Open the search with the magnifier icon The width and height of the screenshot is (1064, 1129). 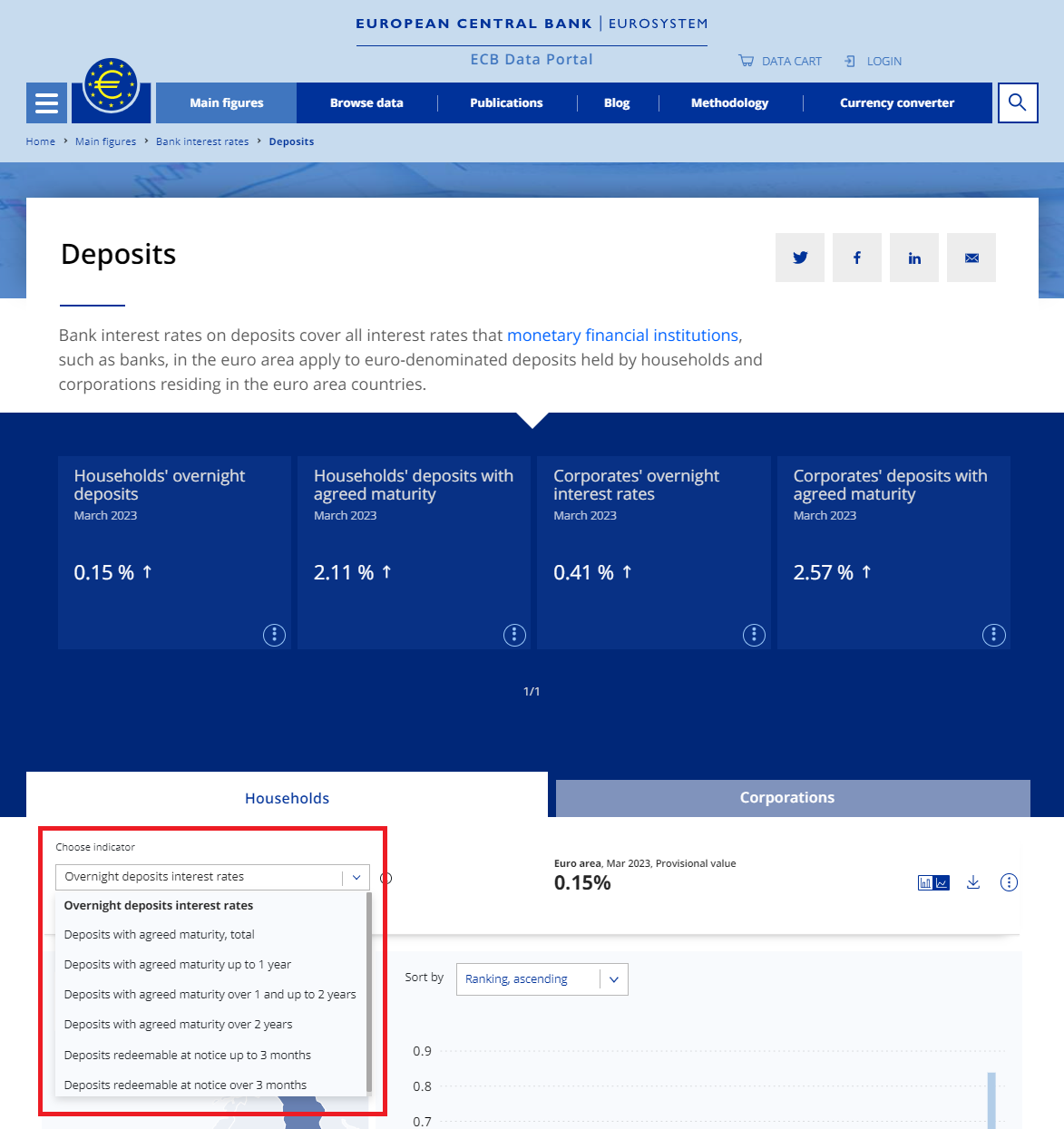(1017, 102)
